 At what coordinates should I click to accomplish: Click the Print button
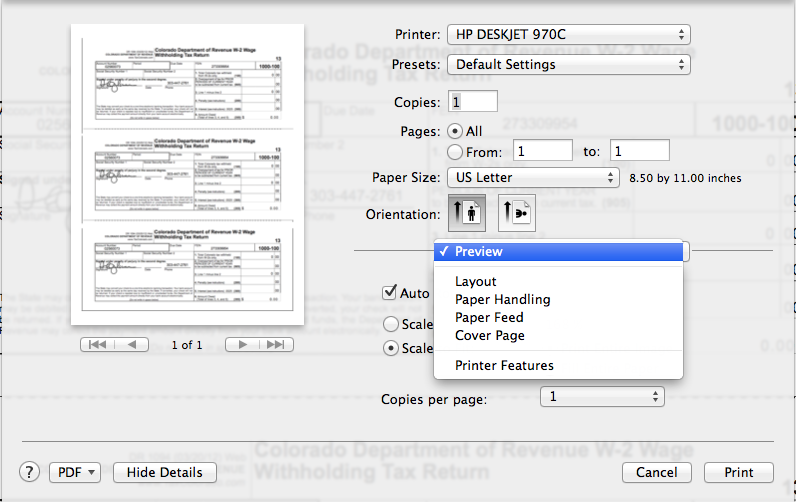tap(739, 472)
